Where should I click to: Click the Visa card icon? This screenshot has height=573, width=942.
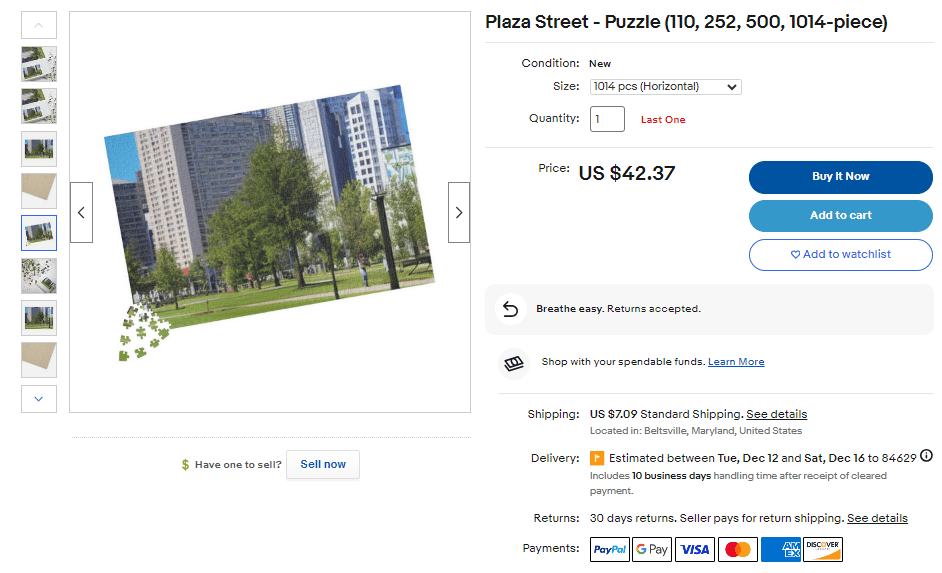click(695, 549)
